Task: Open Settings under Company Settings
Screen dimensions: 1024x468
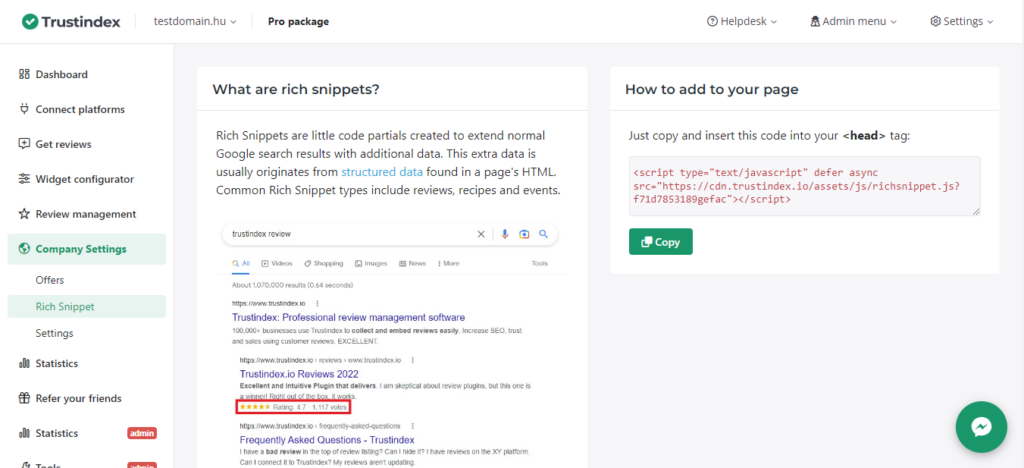Action: pos(54,333)
